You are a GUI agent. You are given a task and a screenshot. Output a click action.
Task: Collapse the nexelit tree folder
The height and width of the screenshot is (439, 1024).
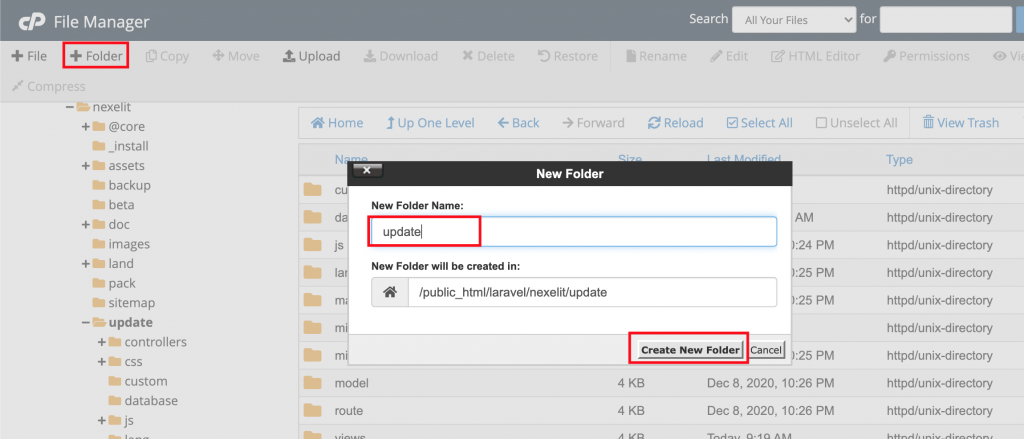[x=69, y=106]
